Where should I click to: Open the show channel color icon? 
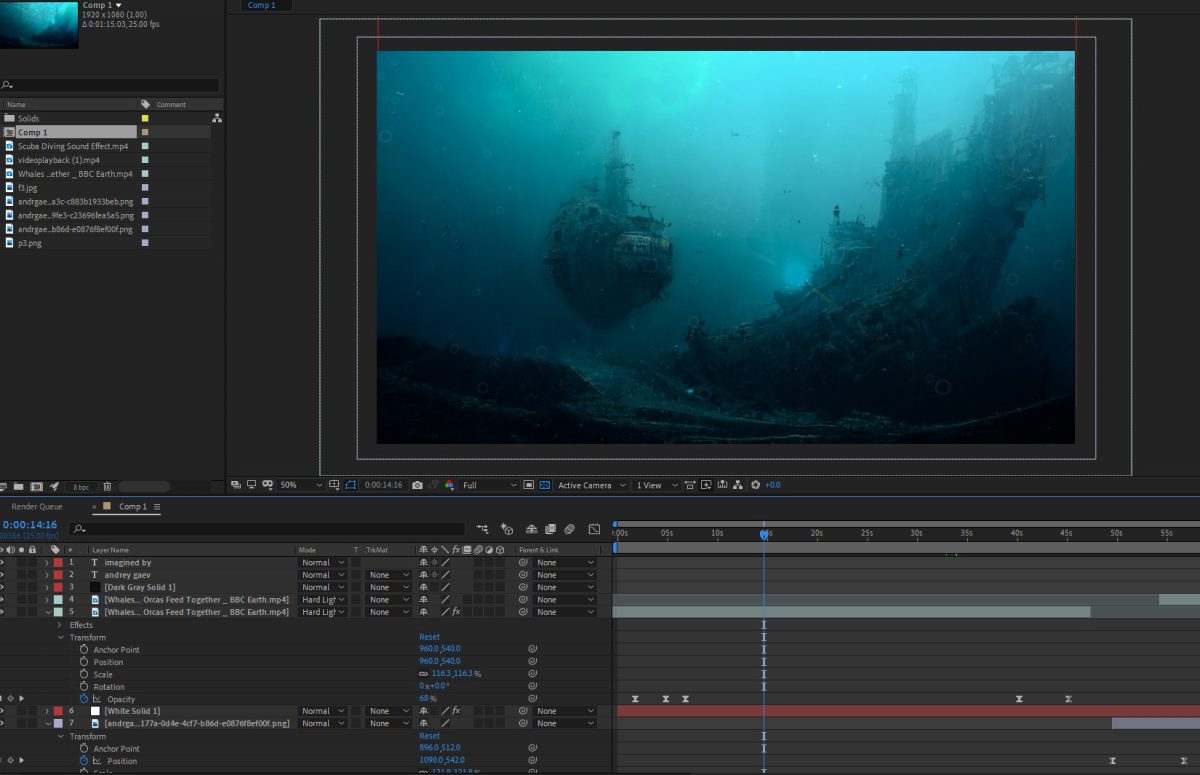[449, 485]
